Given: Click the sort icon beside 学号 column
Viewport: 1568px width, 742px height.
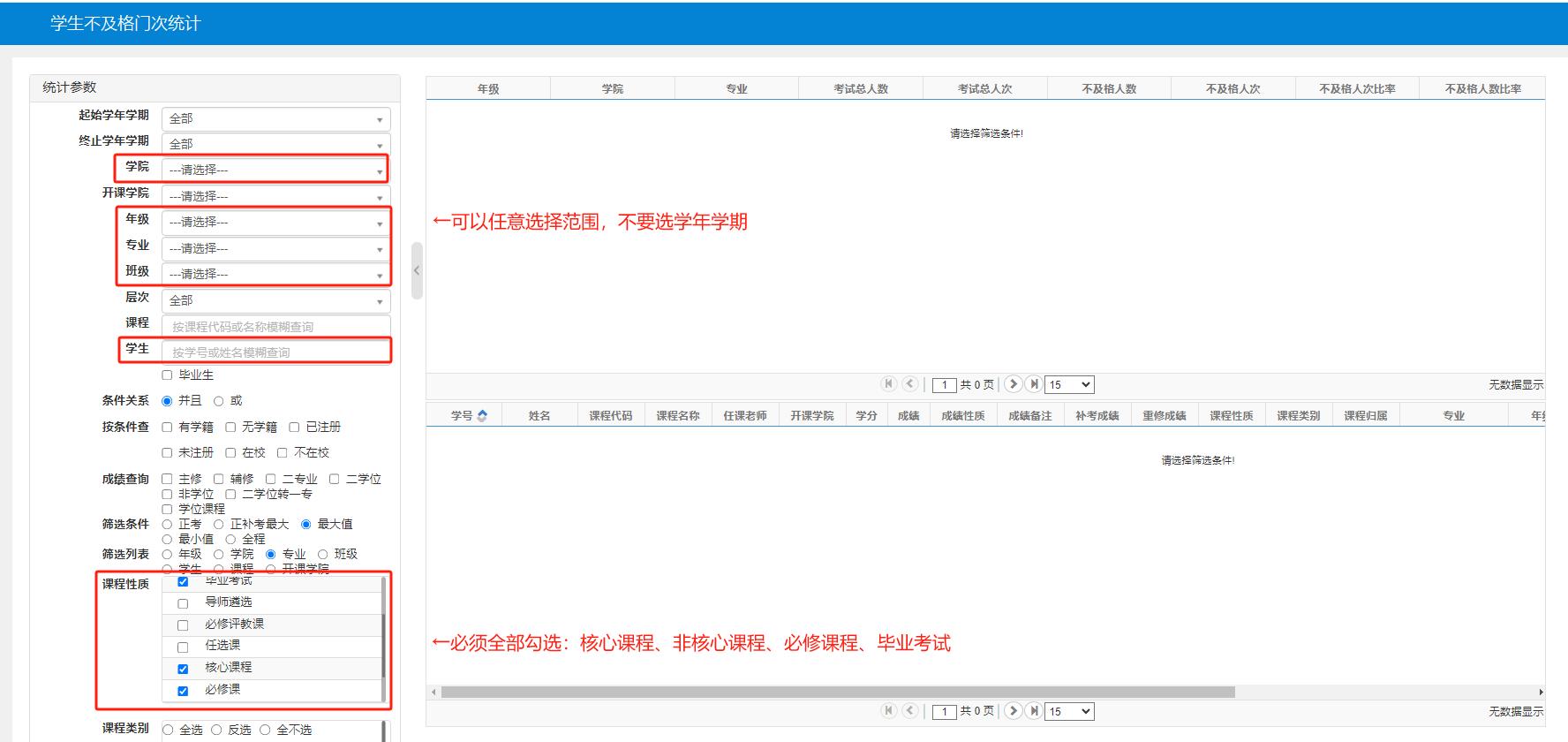Looking at the screenshot, I should tap(482, 416).
